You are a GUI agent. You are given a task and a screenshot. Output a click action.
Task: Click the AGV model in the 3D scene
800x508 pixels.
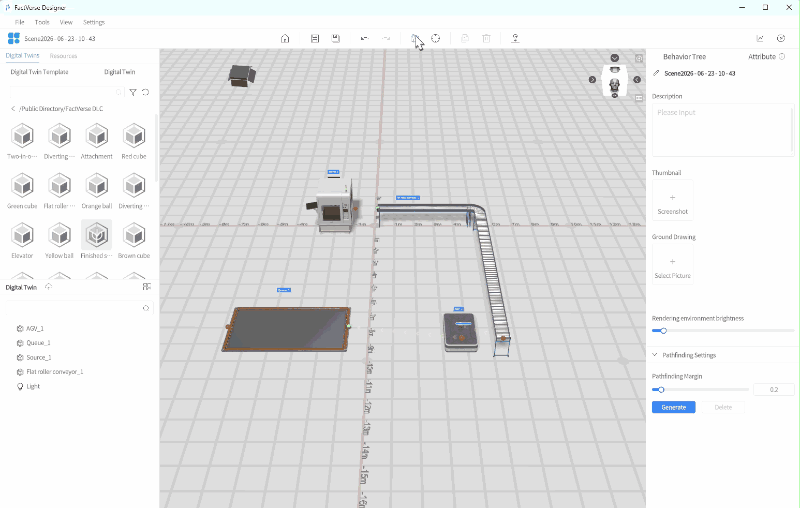tap(460, 332)
